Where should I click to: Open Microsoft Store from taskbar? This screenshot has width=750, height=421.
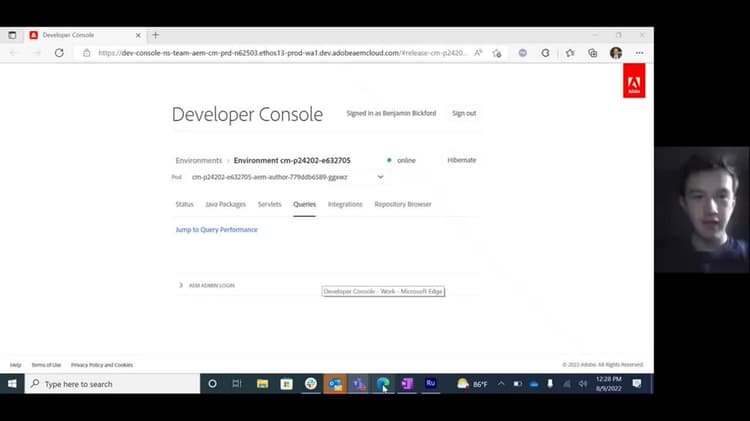(287, 384)
